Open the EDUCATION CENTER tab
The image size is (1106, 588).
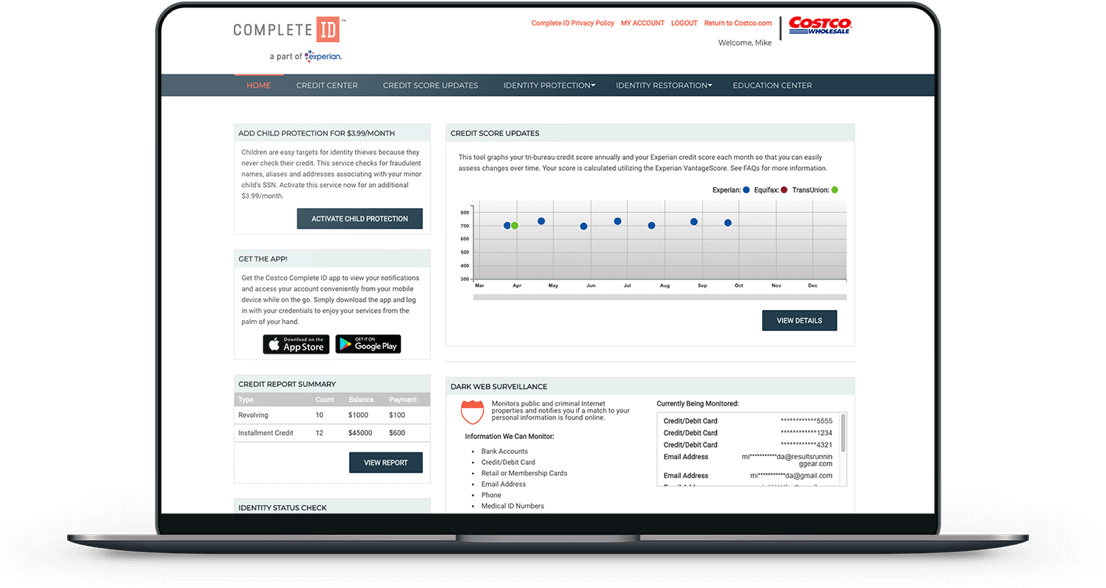click(772, 85)
